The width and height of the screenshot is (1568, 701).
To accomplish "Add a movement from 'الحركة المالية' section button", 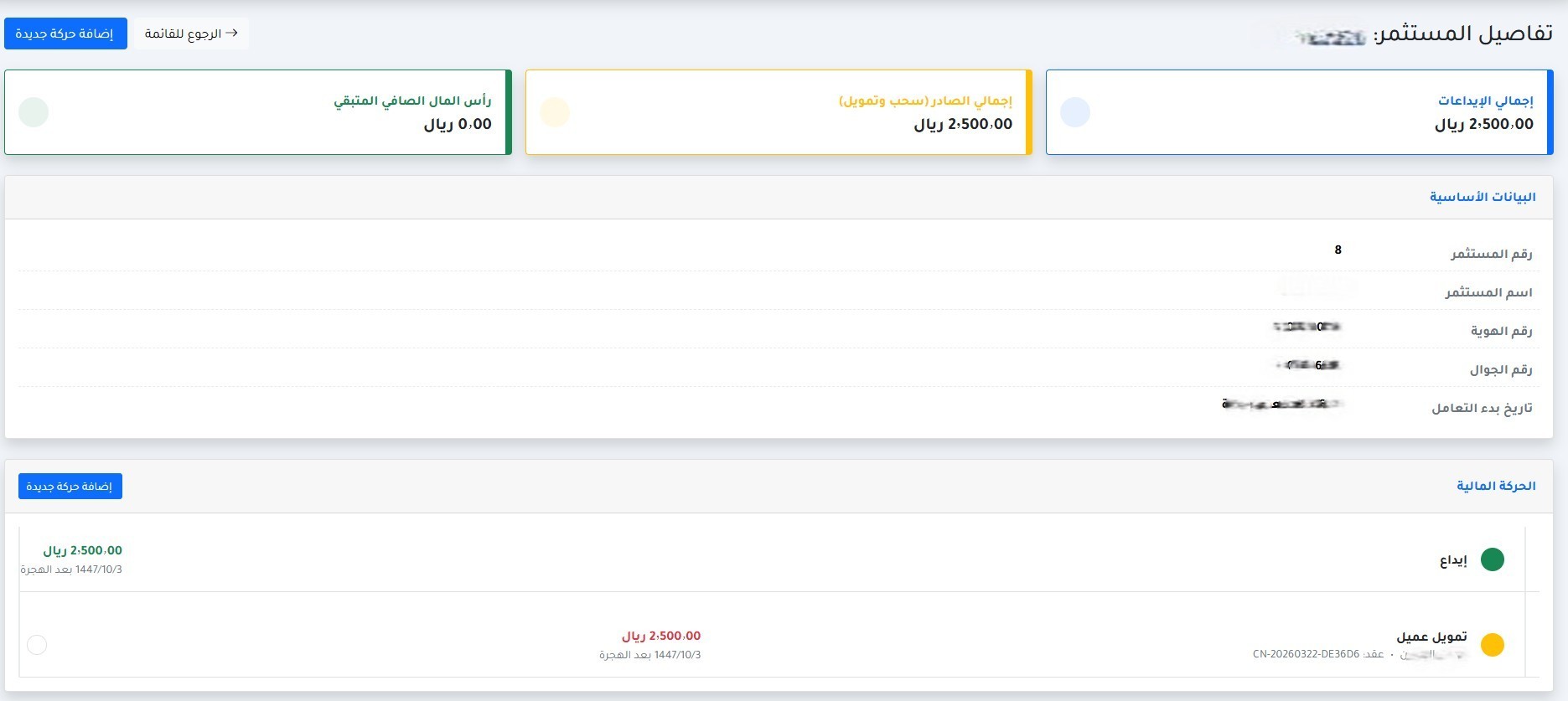I will [70, 487].
